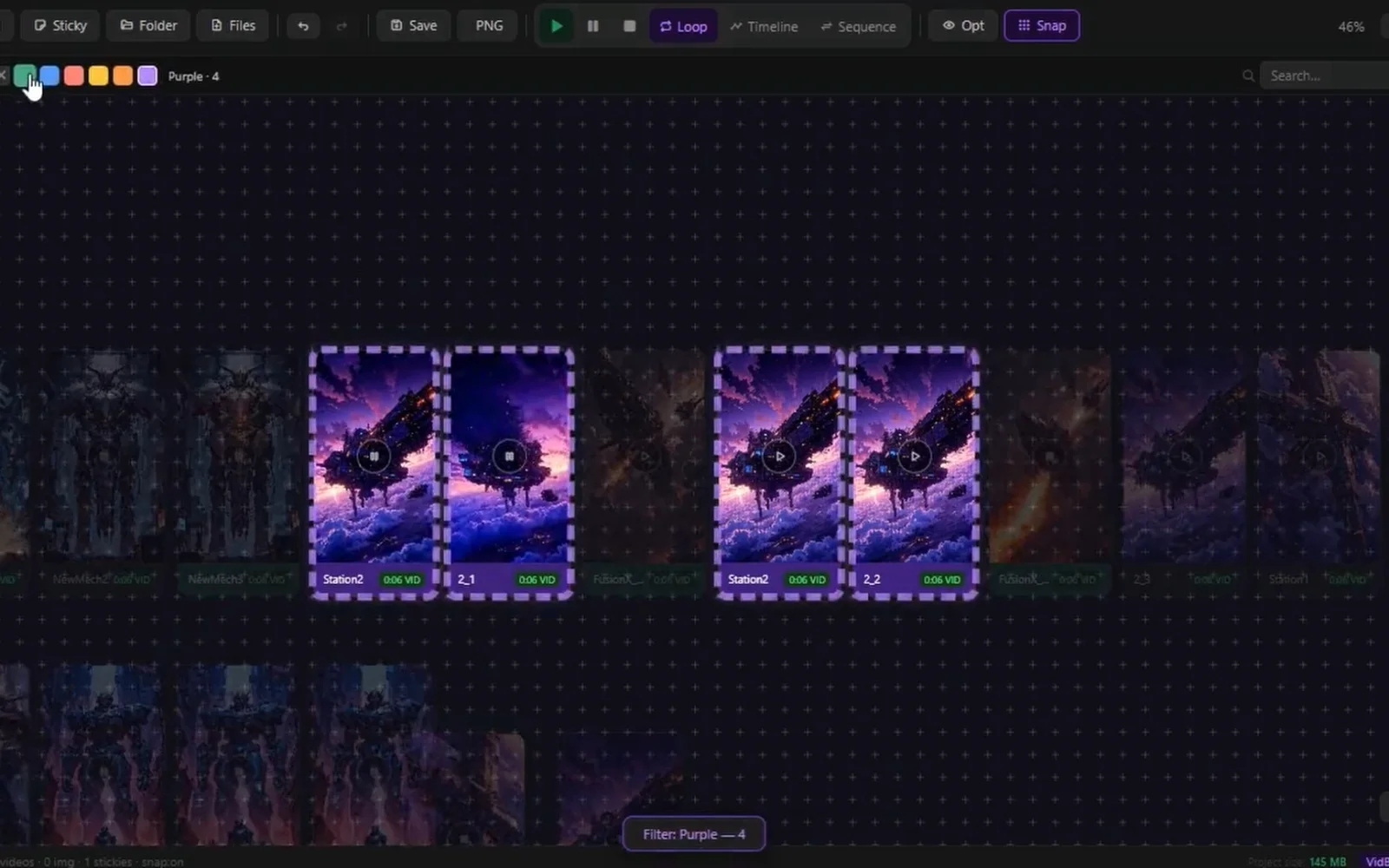
Task: Toggle the Loop playback mode
Action: 683,26
